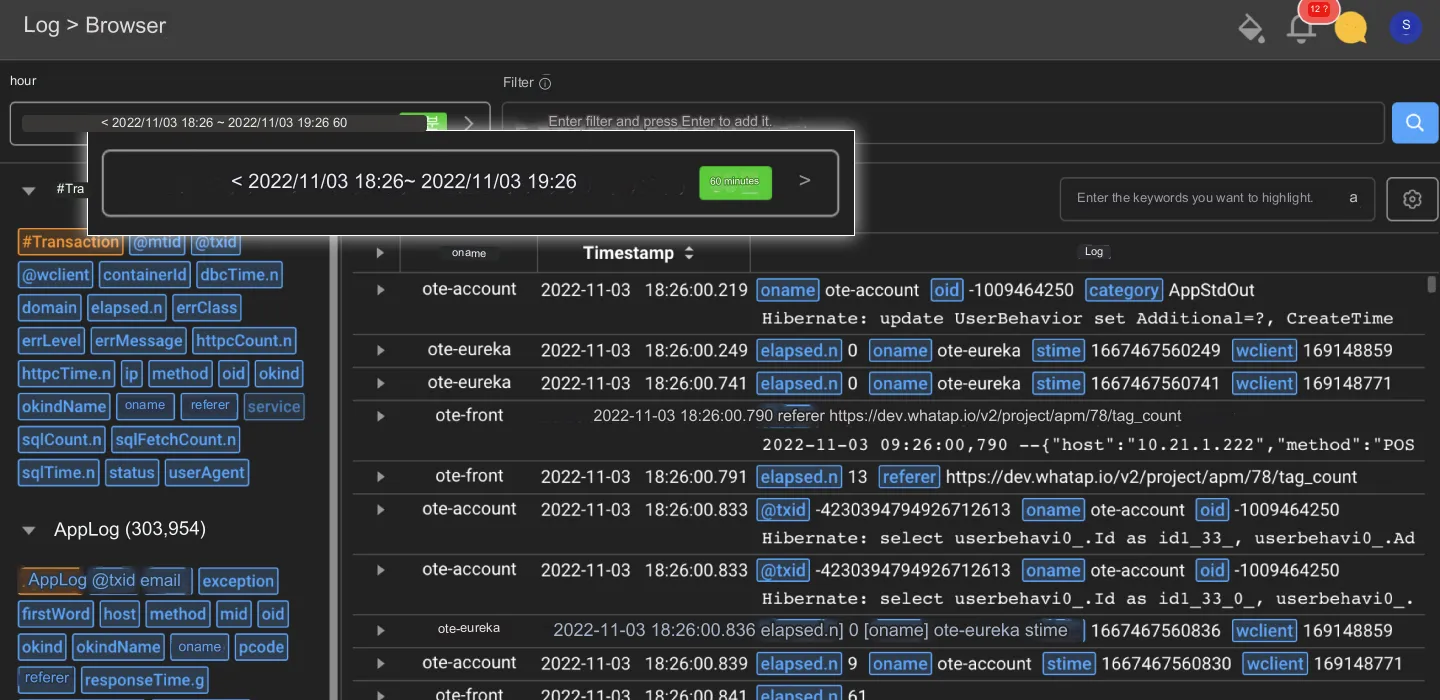Sort by Timestamp column arrows
Image resolution: width=1440 pixels, height=700 pixels.
[x=689, y=254]
